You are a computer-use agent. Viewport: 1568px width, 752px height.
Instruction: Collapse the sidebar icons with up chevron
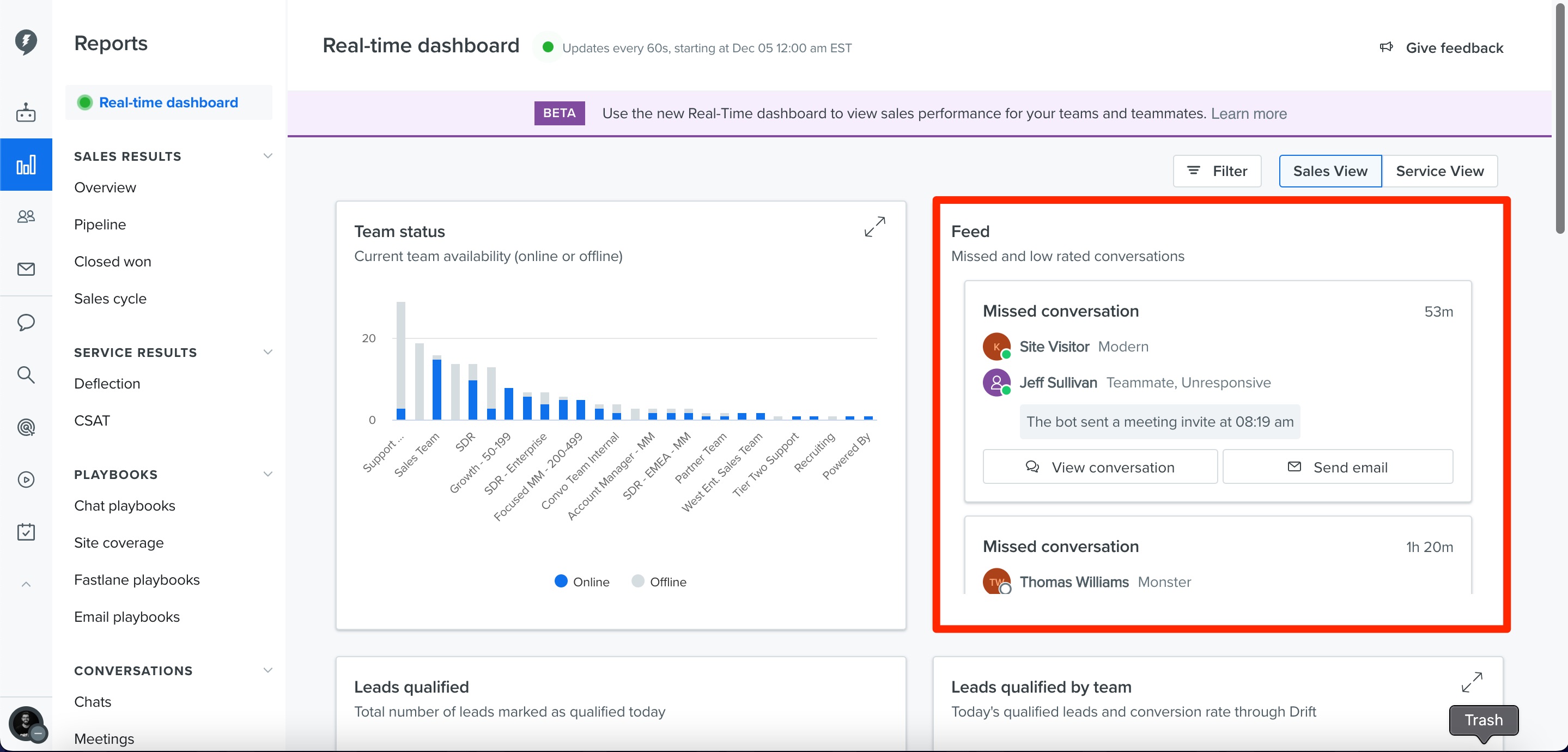coord(26,584)
